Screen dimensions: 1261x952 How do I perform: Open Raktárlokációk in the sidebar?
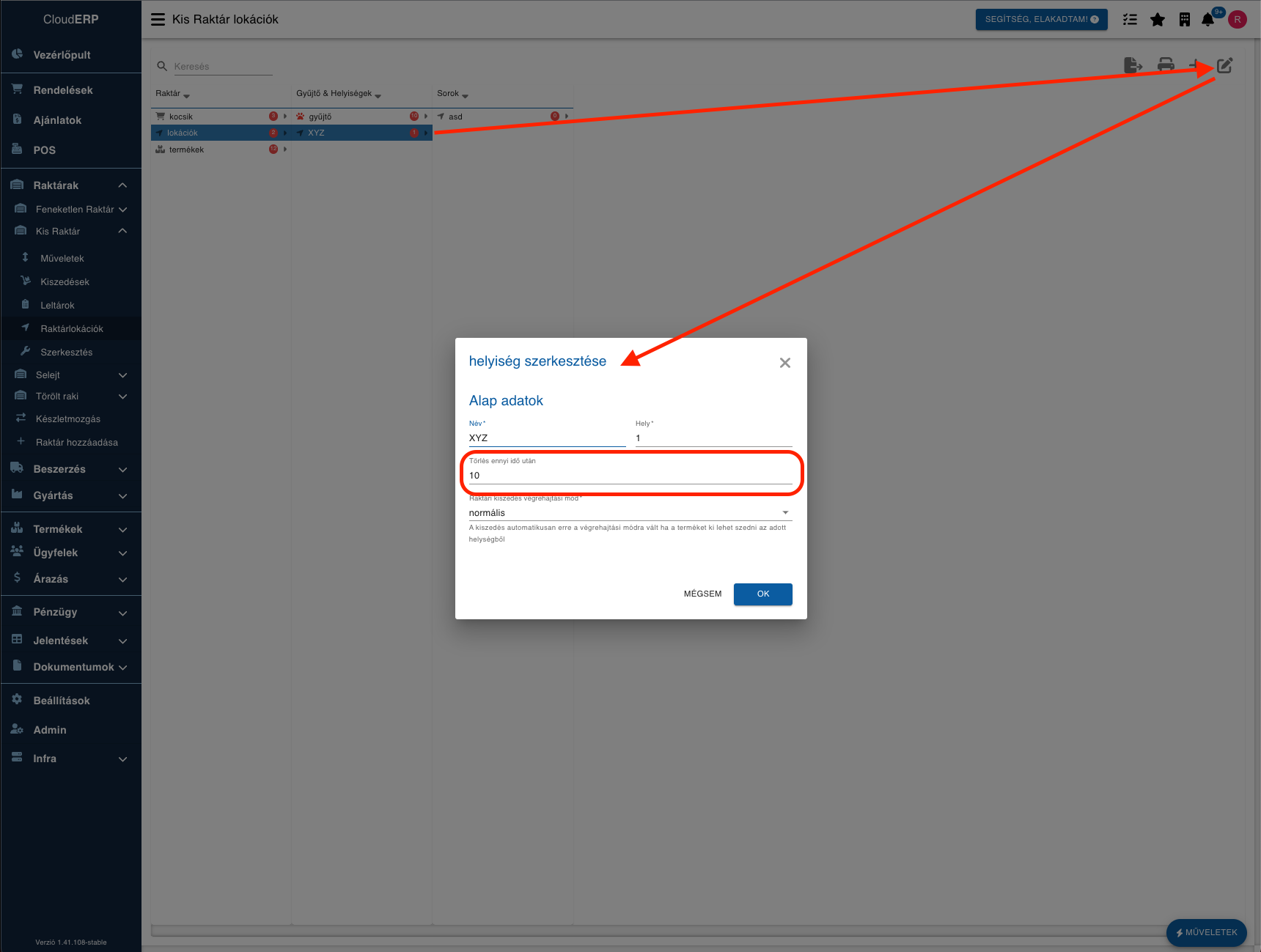pyautogui.click(x=72, y=329)
